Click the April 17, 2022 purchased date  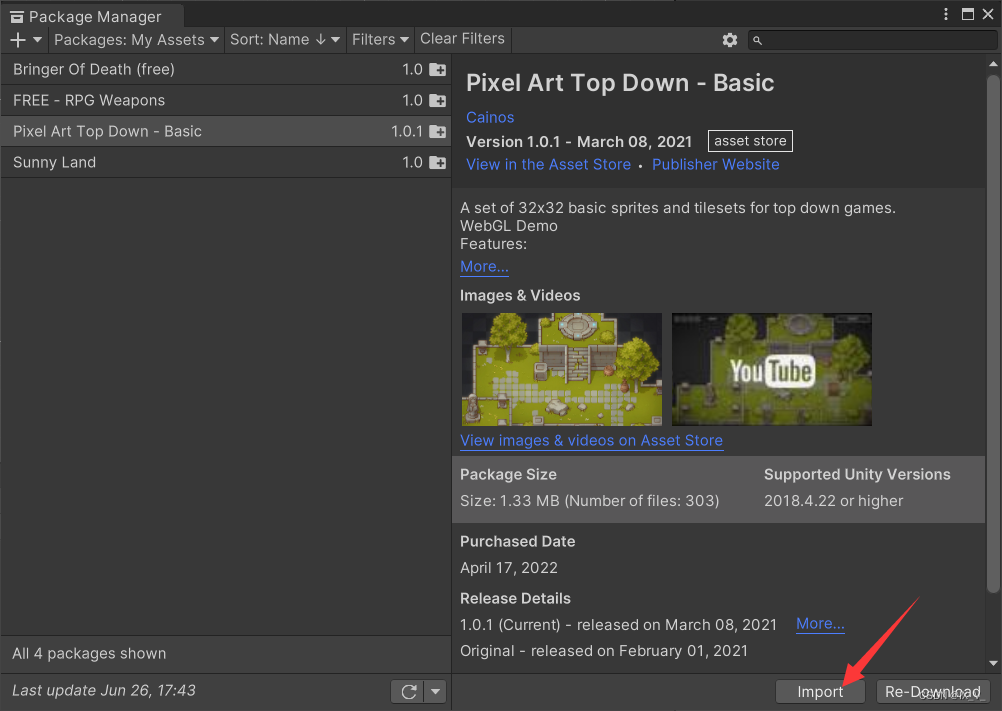point(509,568)
